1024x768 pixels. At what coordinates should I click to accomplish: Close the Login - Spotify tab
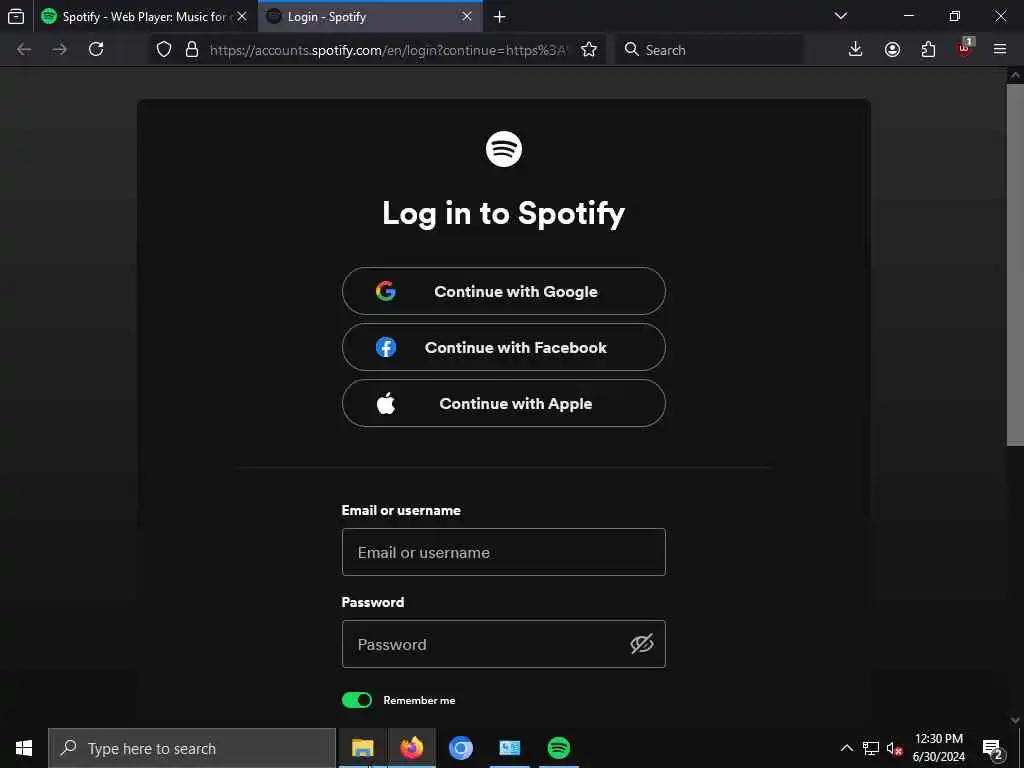coord(467,16)
